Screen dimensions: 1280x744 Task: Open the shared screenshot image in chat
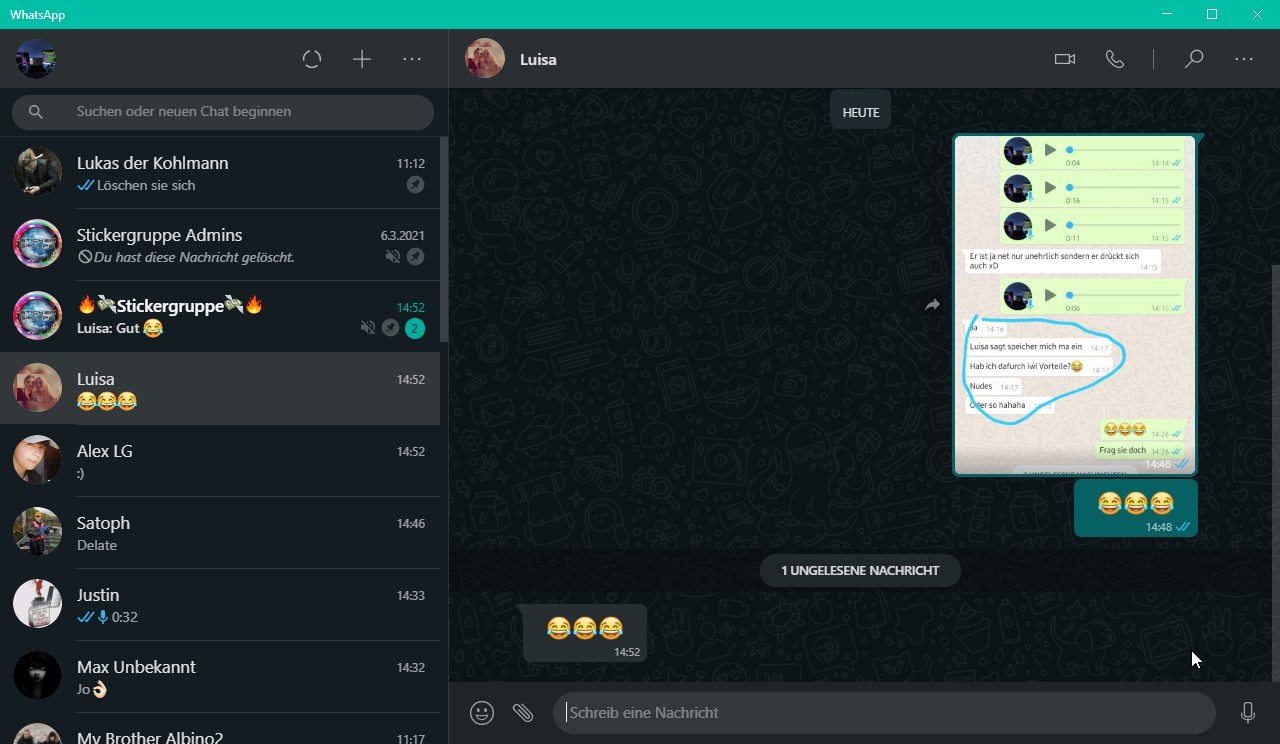[1075, 305]
